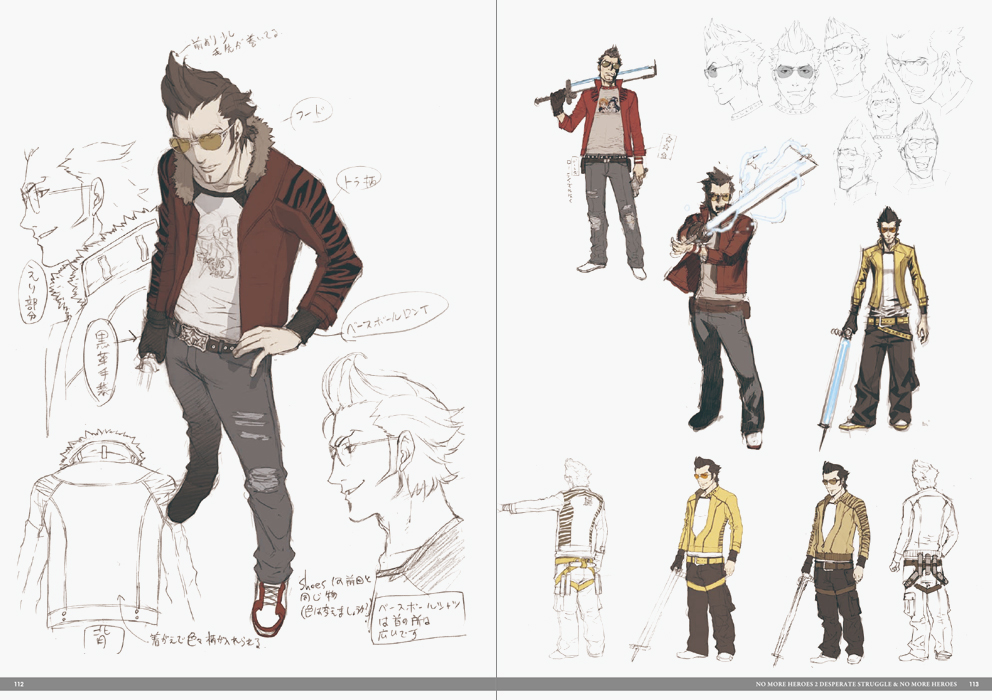This screenshot has height=700, width=992.
Task: Click page number 112 in footer
Action: pyautogui.click(x=19, y=684)
